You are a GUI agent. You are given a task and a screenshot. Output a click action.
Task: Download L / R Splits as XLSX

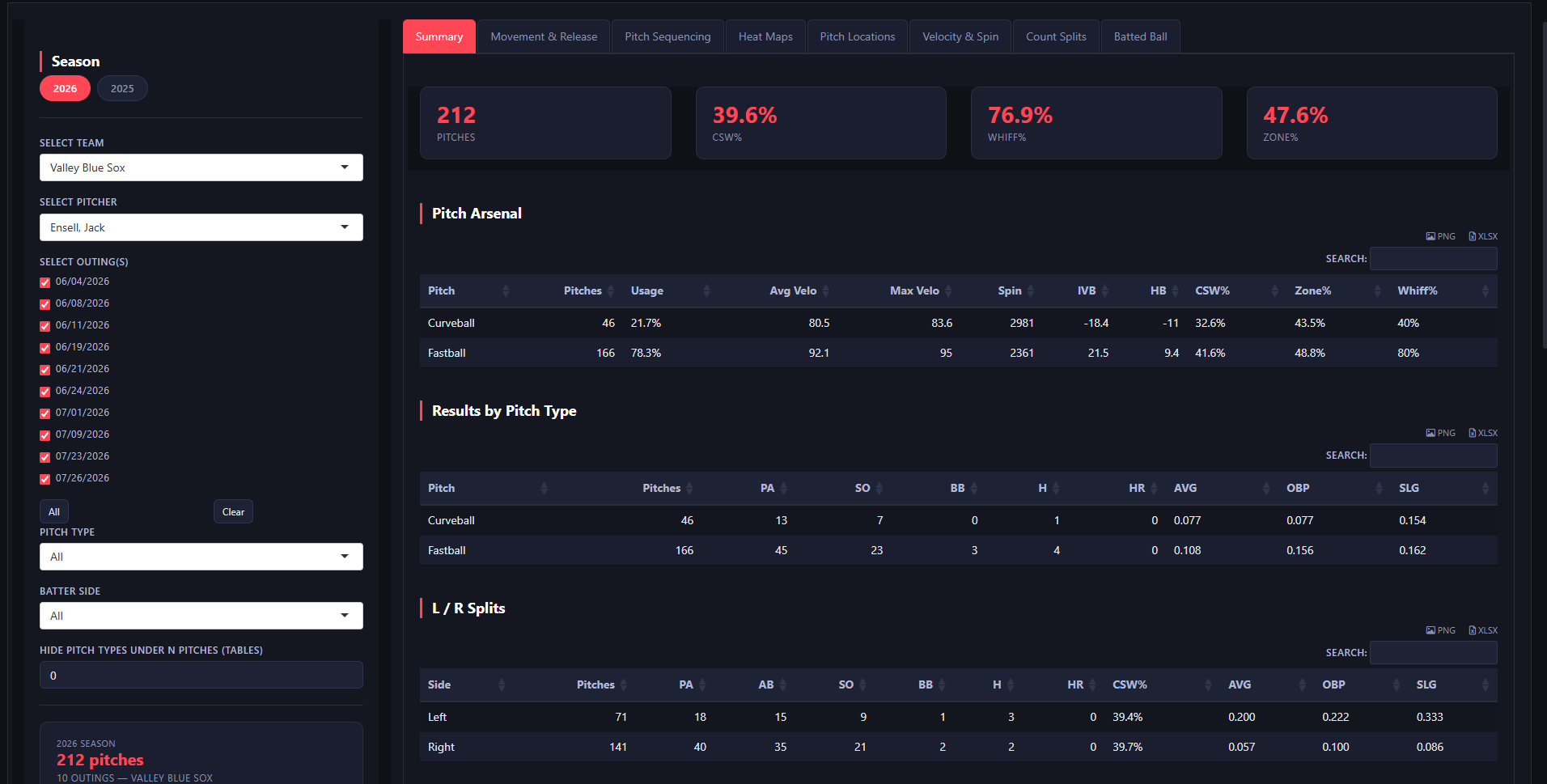[x=1483, y=630]
